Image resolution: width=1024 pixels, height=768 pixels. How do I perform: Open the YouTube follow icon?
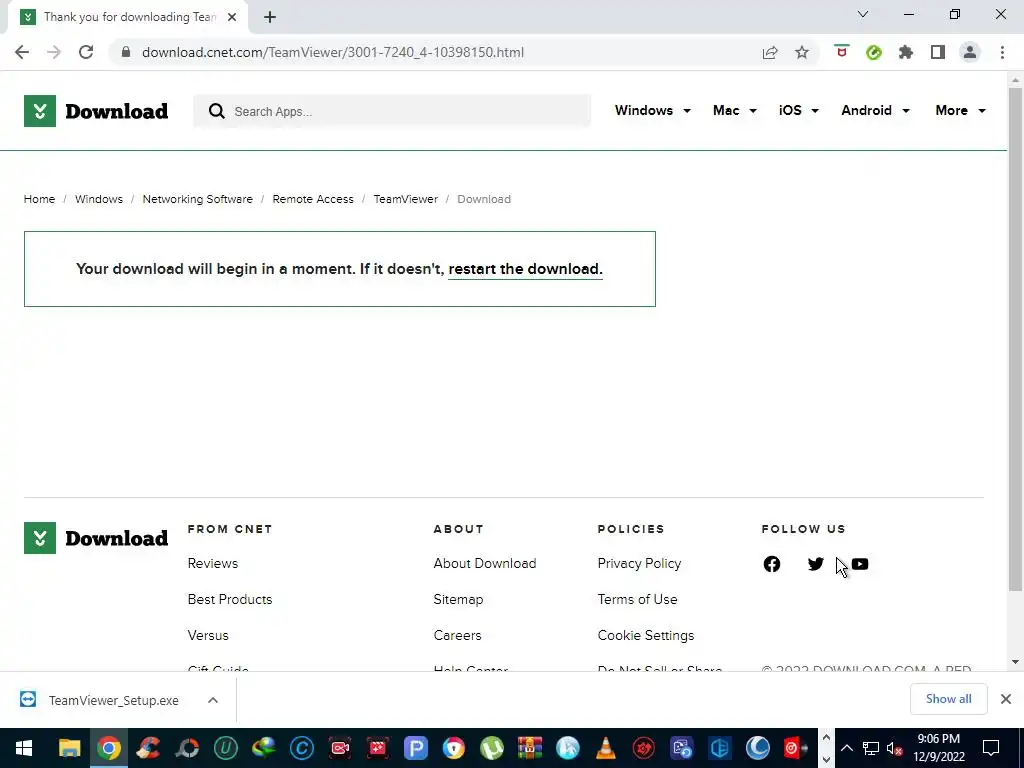pyautogui.click(x=860, y=564)
